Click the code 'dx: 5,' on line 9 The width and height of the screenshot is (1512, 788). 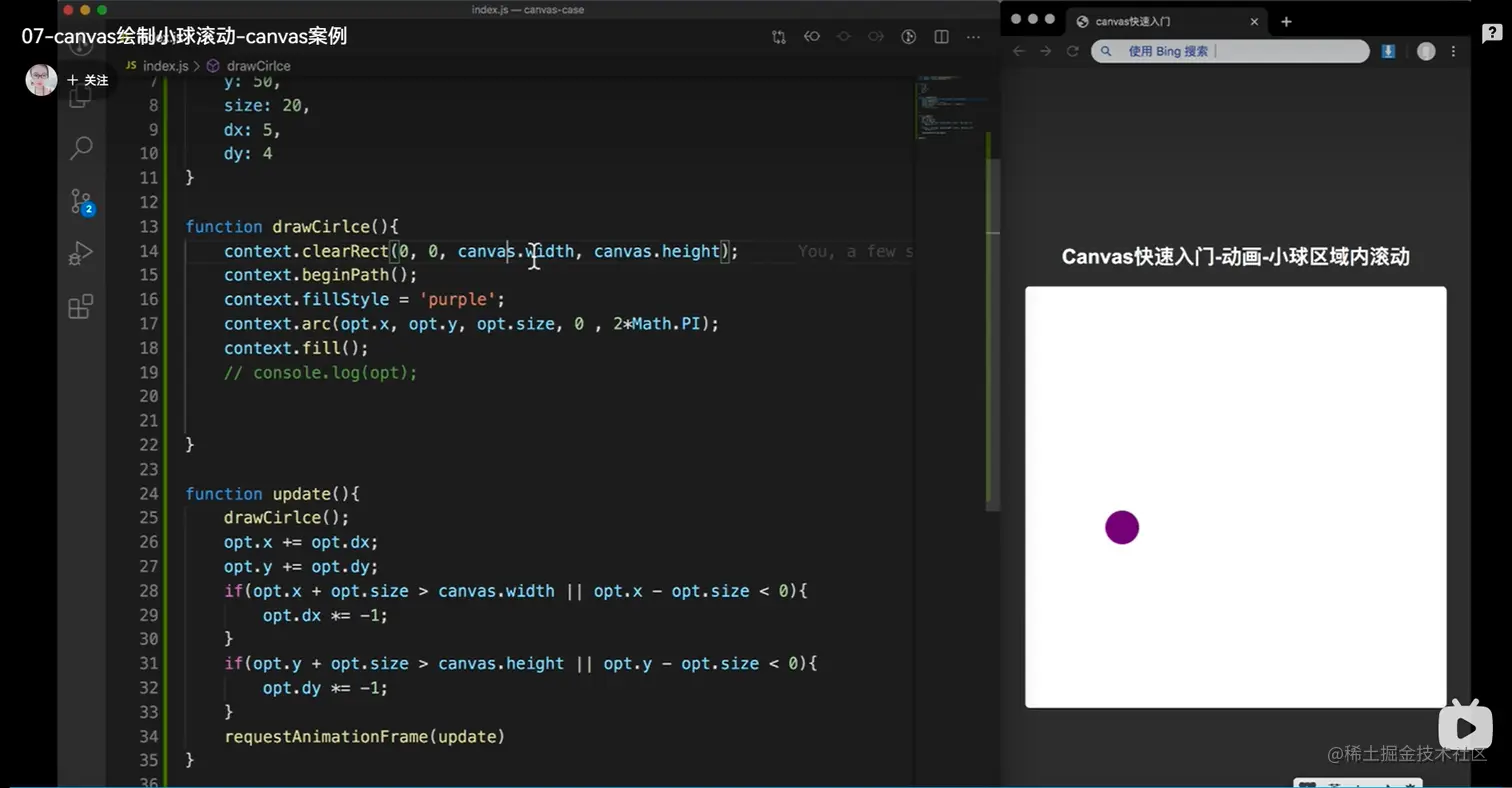[x=253, y=129]
